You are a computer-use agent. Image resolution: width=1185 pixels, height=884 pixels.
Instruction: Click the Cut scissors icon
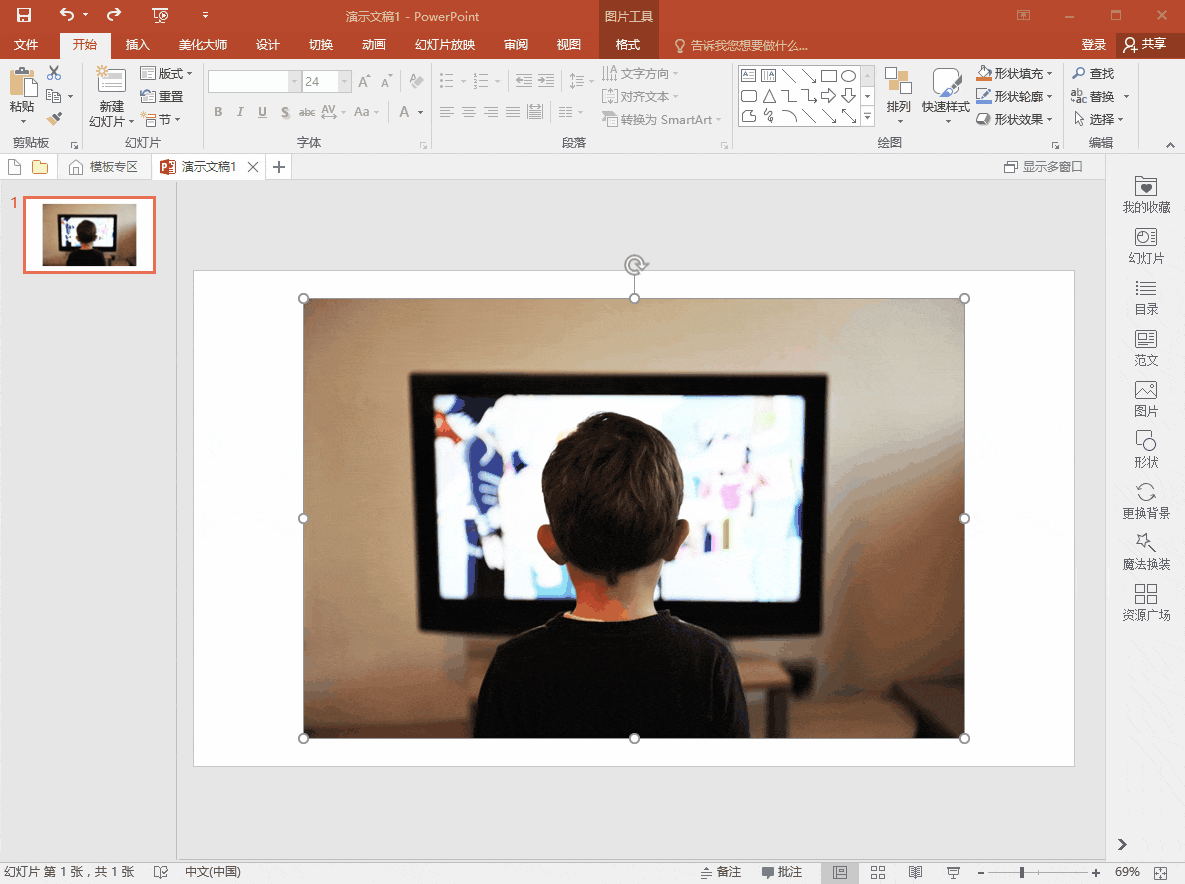point(54,73)
